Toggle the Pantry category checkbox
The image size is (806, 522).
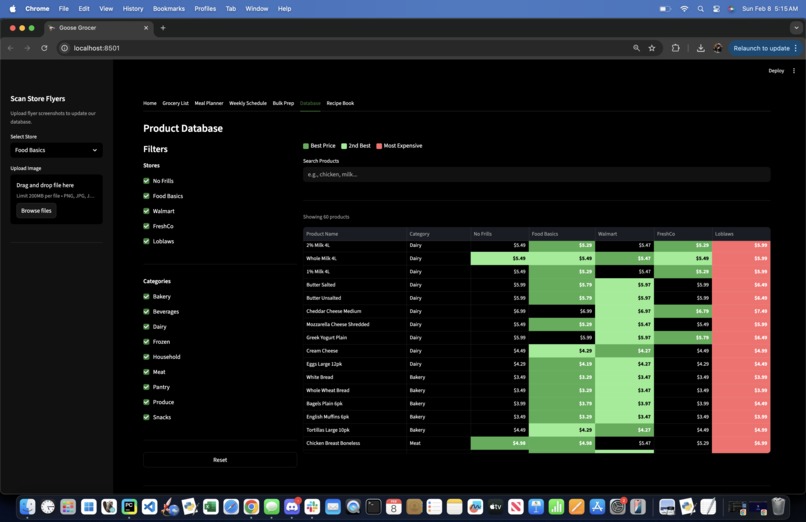[146, 387]
